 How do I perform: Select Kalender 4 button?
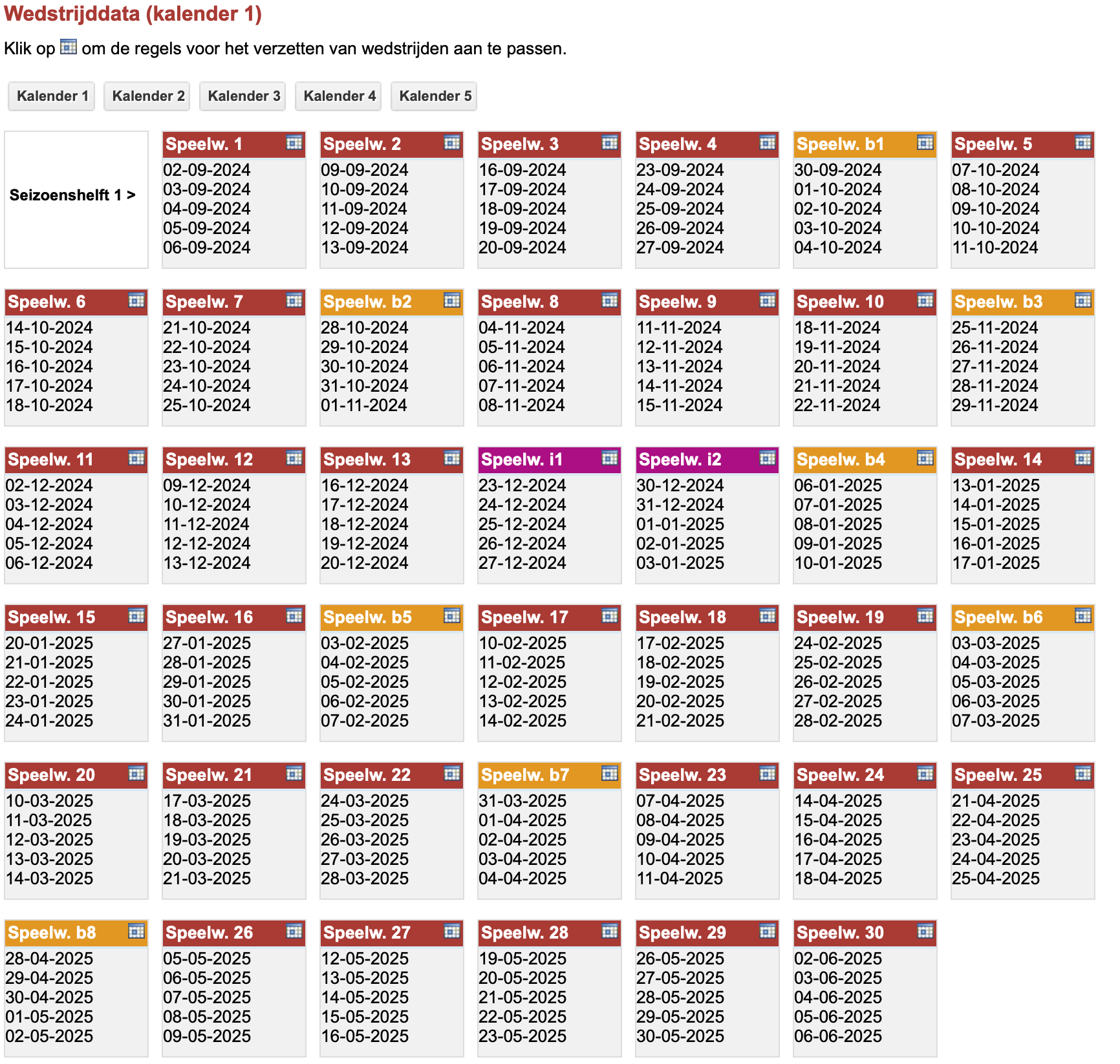[339, 96]
